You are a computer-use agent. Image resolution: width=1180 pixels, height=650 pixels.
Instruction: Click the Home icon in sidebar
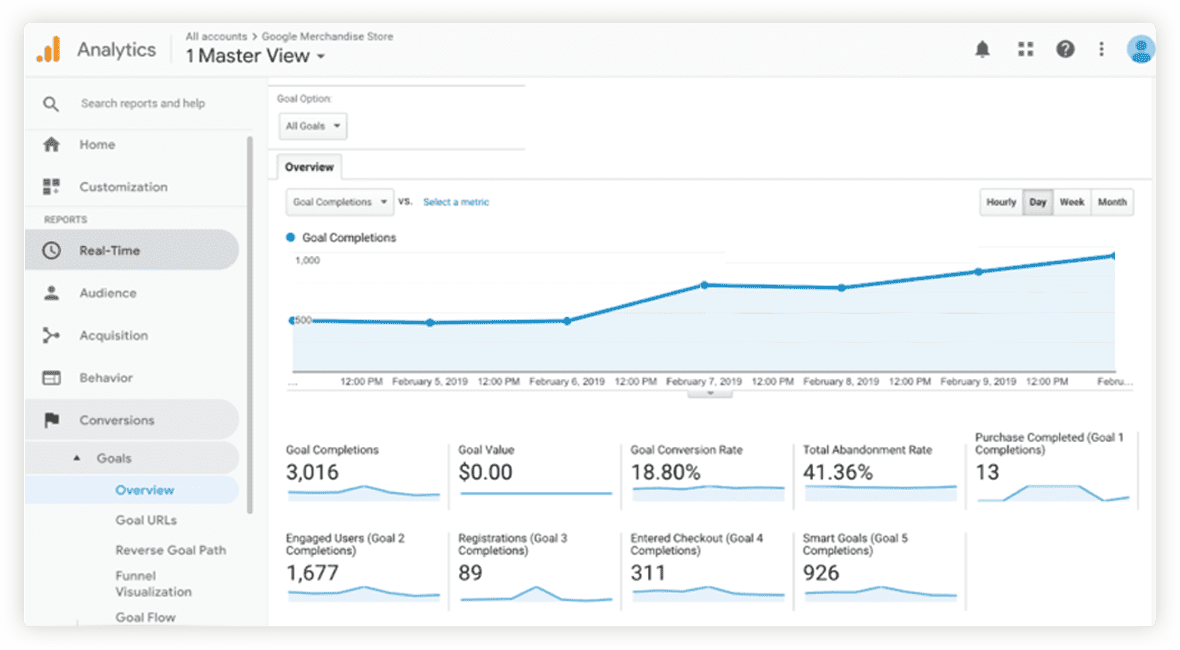51,145
